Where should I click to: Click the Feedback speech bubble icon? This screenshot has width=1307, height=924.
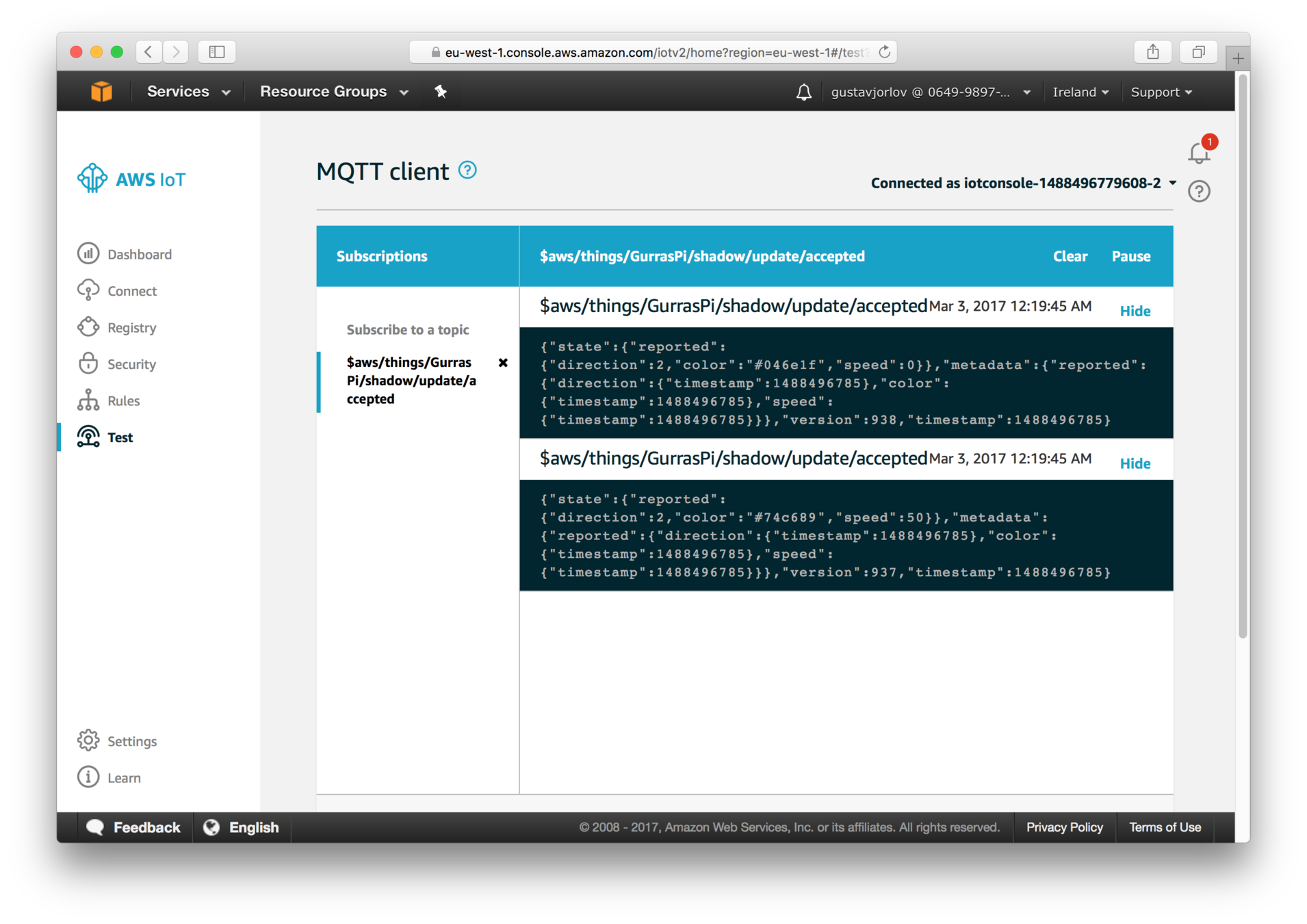pyautogui.click(x=95, y=827)
